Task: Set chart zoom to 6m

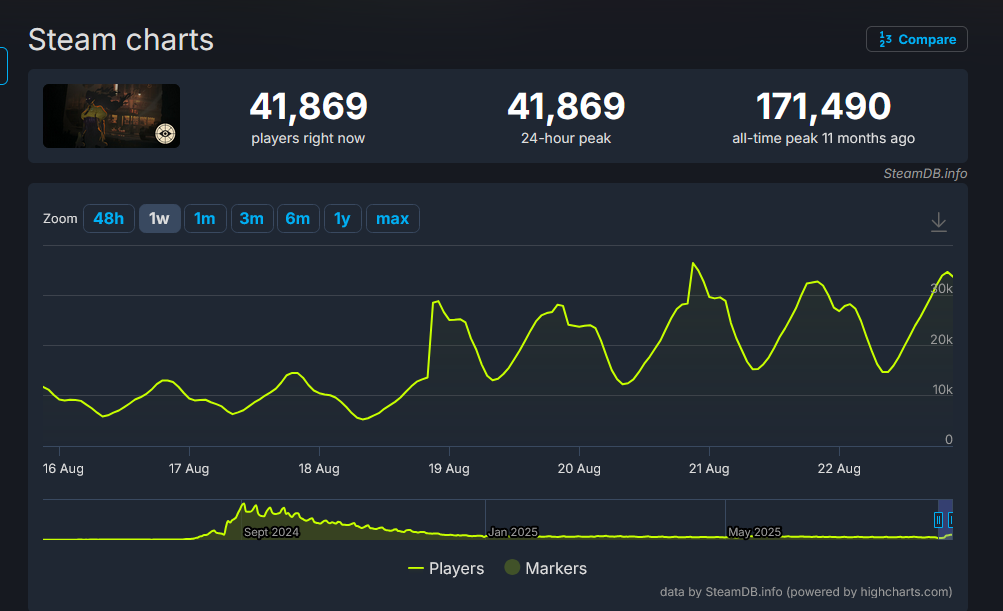Action: [x=297, y=219]
